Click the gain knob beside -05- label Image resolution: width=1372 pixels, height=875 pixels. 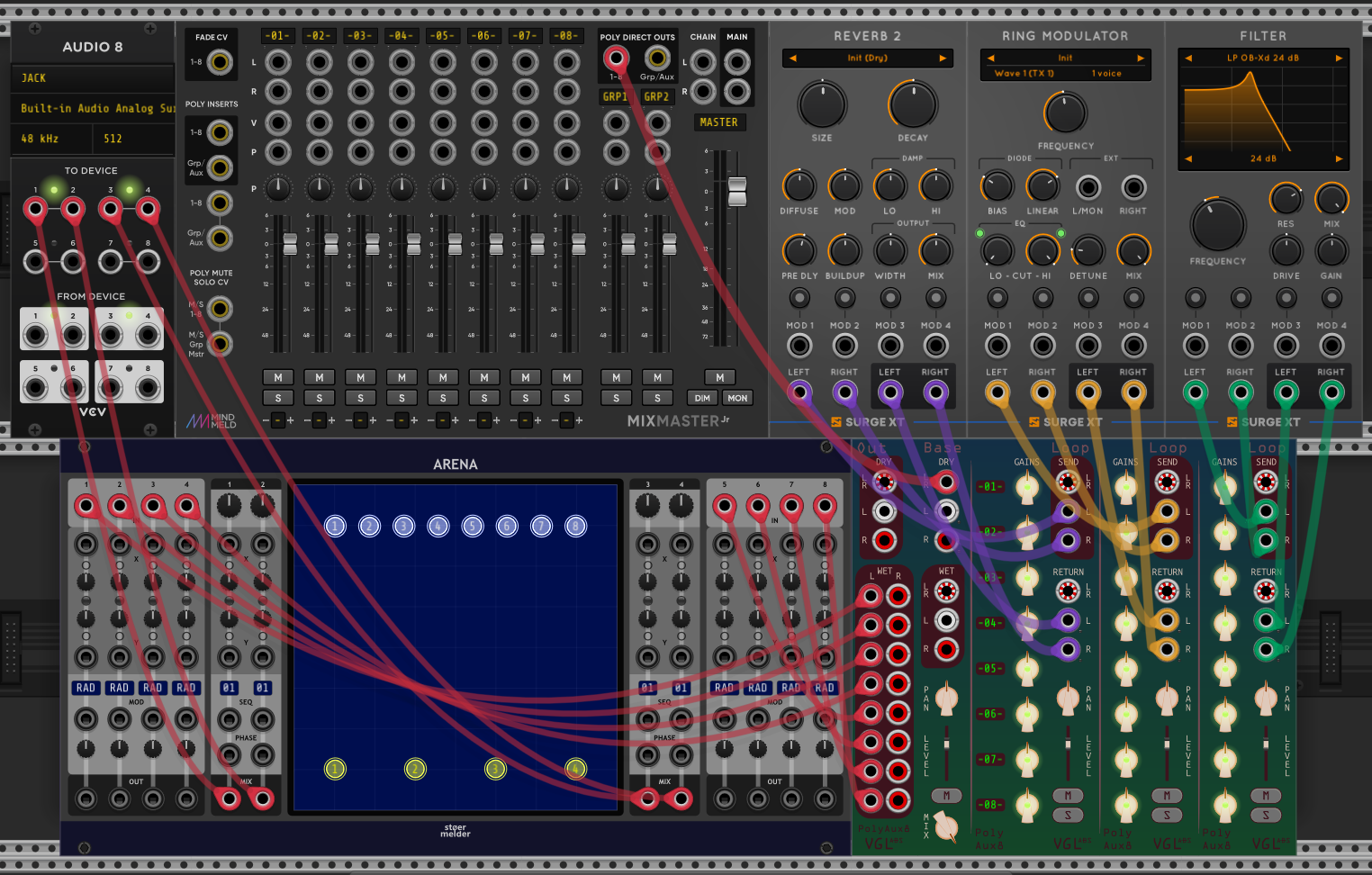point(1027,670)
